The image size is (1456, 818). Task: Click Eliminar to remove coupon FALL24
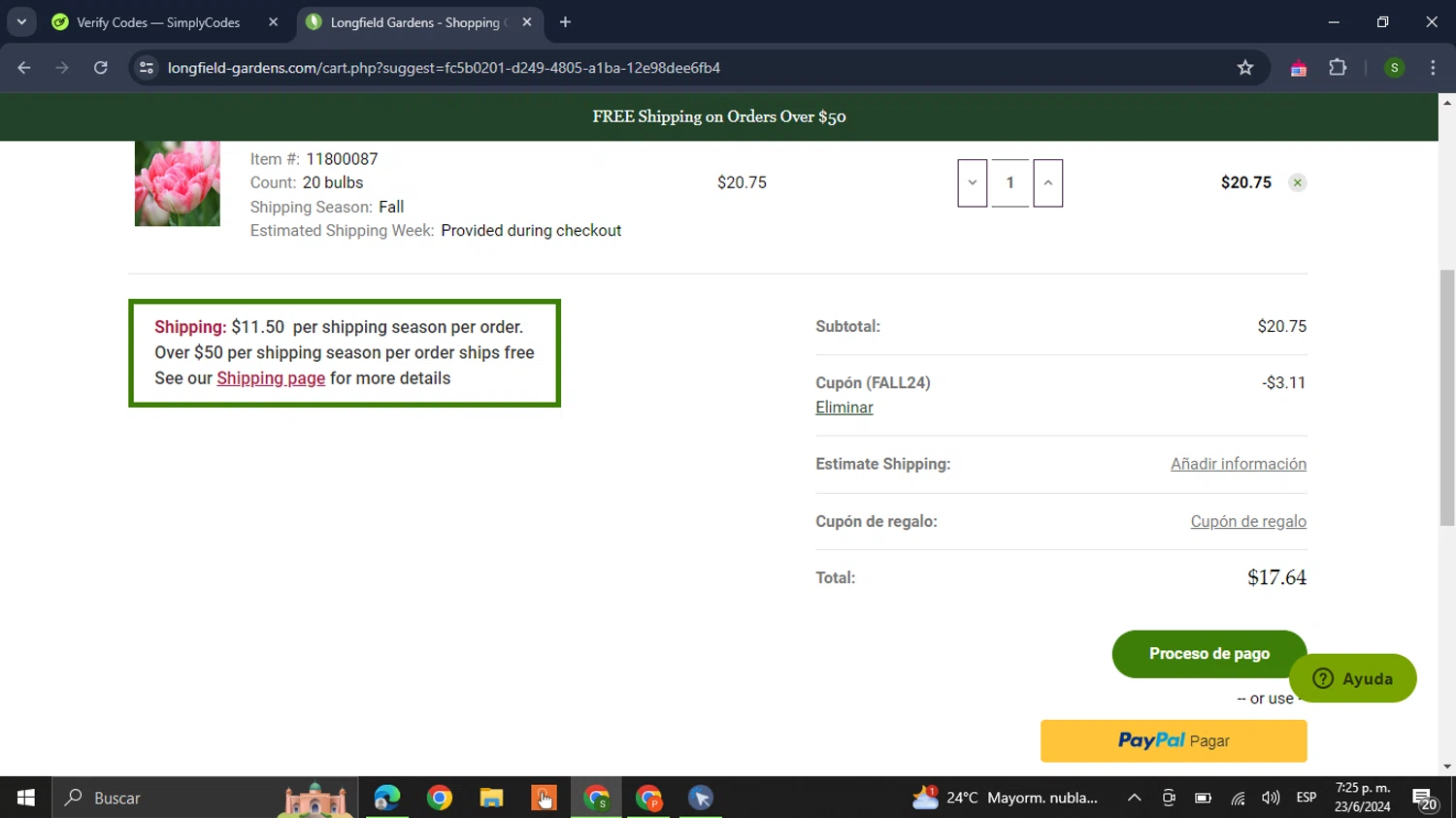844,408
